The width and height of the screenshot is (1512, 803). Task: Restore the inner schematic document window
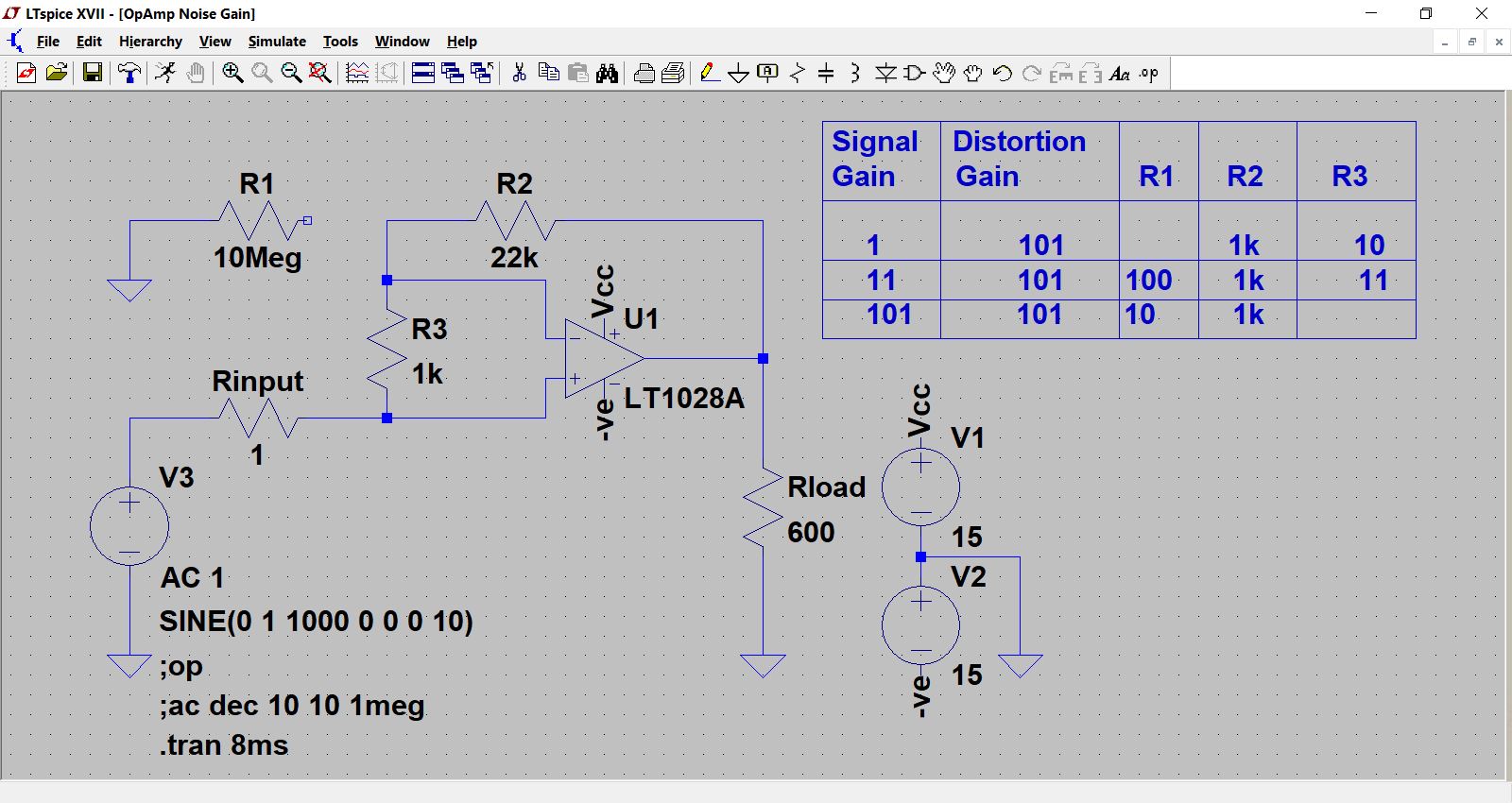coord(1472,42)
